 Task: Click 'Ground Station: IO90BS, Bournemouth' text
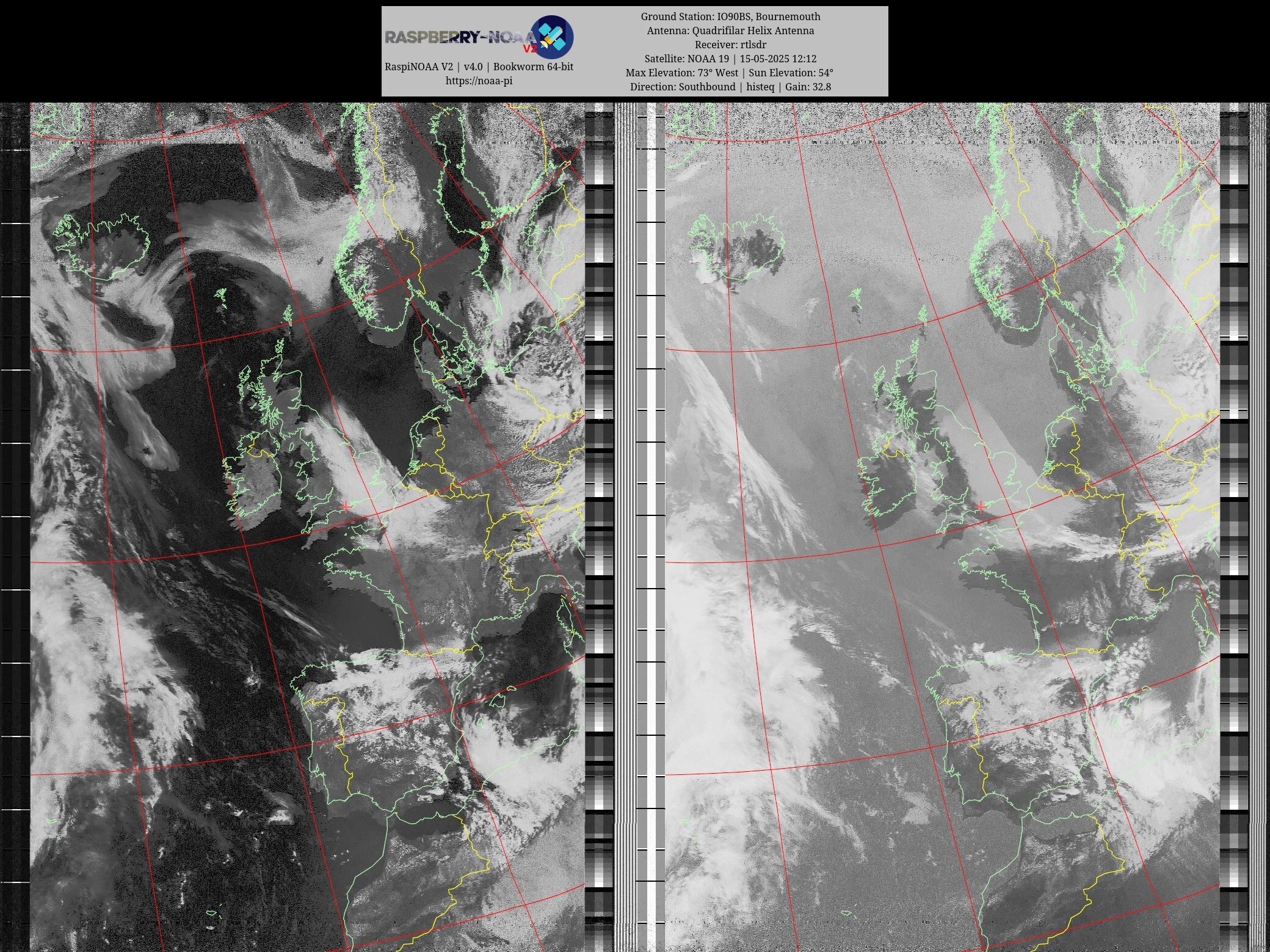[730, 16]
